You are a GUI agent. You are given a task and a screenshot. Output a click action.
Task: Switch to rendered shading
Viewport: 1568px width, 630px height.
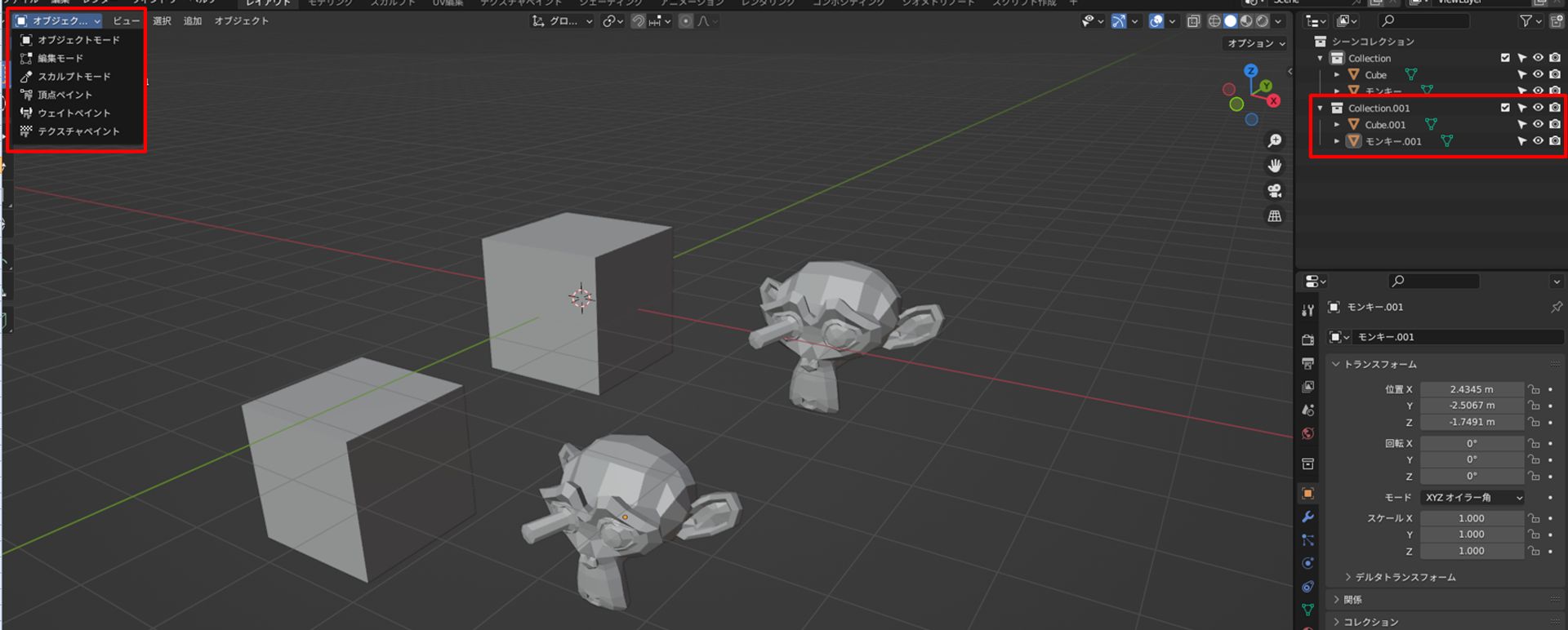click(x=1262, y=21)
